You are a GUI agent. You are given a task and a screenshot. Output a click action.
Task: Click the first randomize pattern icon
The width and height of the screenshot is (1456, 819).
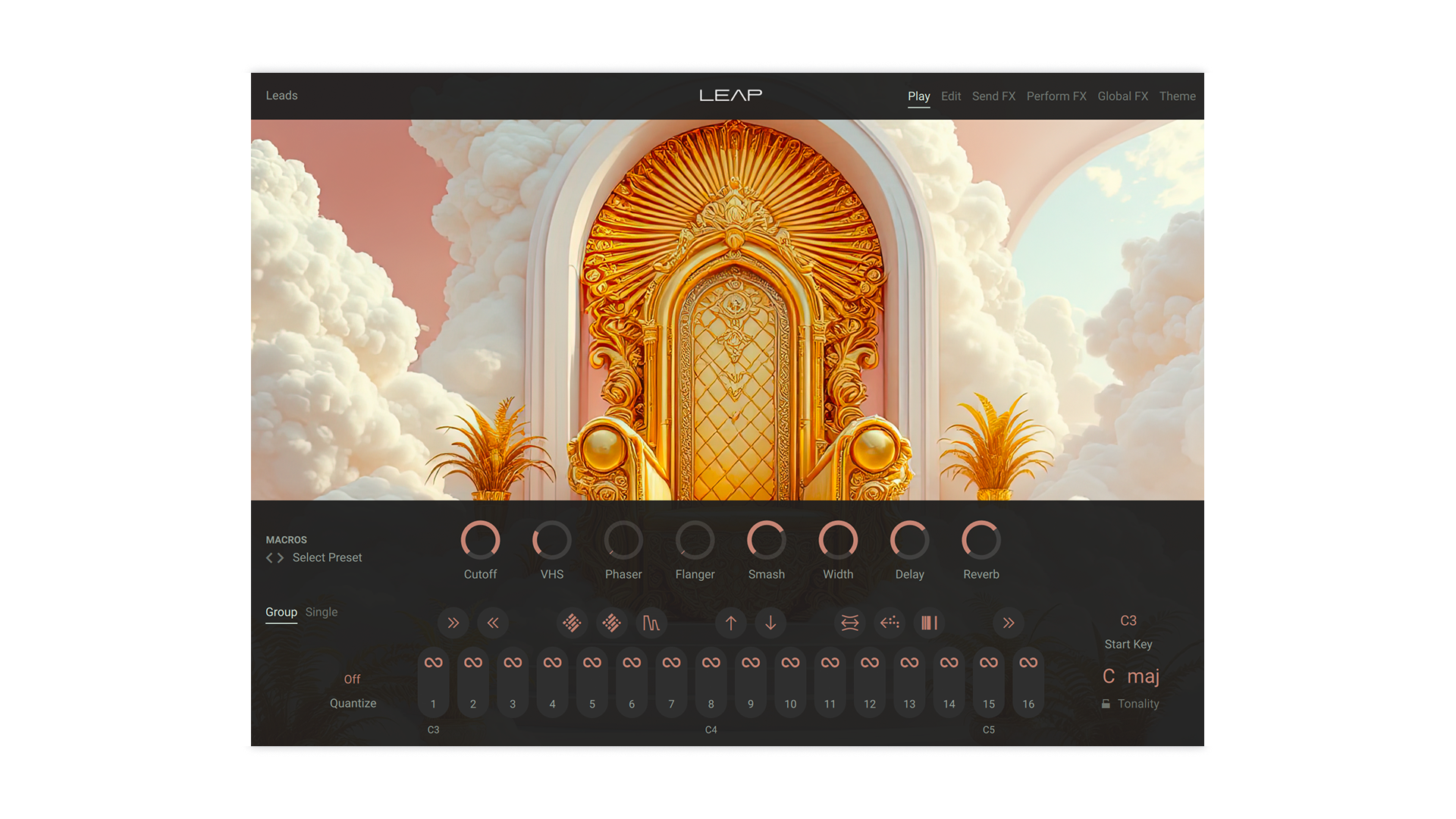572,623
